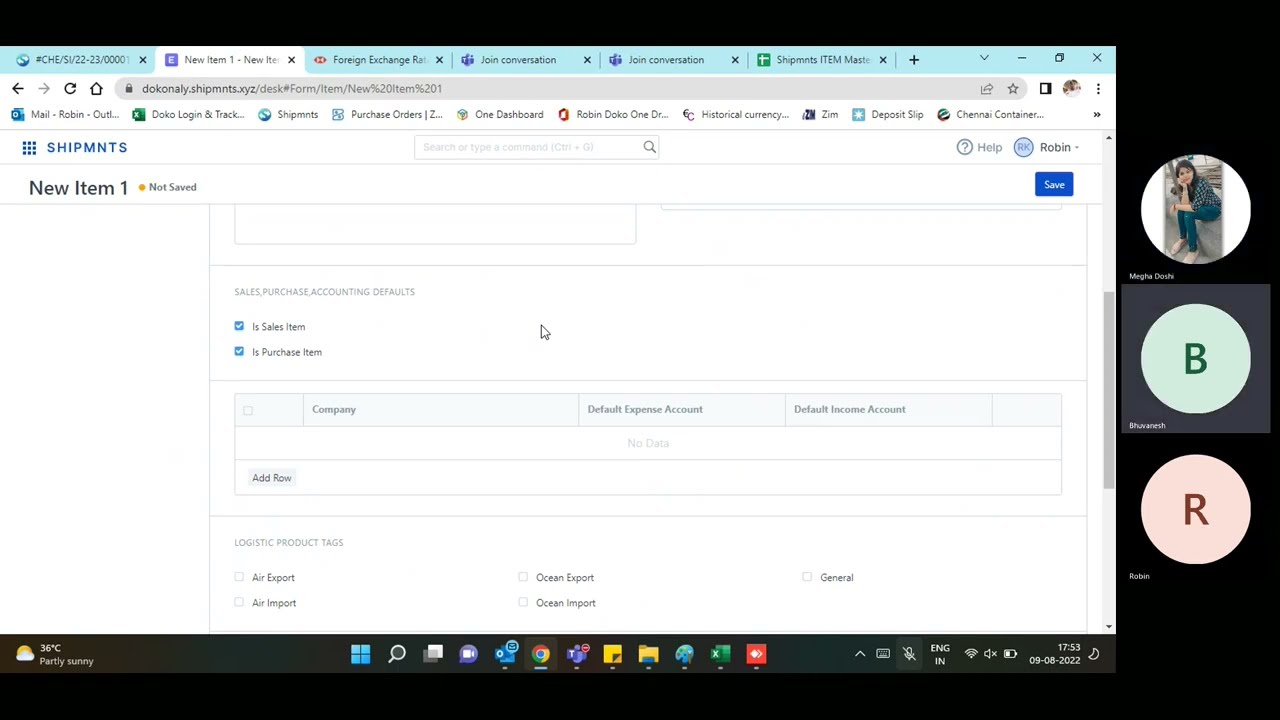
Task: Open weather widget Partly sunny
Action: click(x=55, y=654)
